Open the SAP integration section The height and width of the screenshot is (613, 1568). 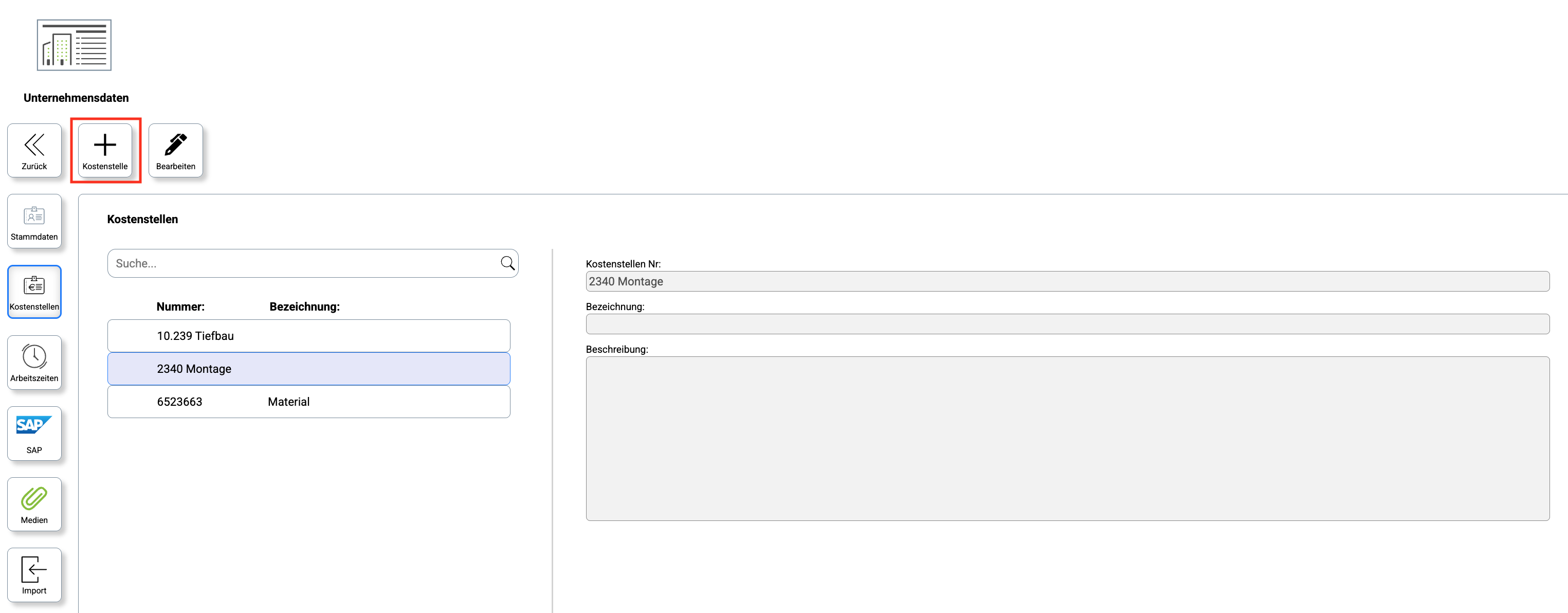pos(34,433)
